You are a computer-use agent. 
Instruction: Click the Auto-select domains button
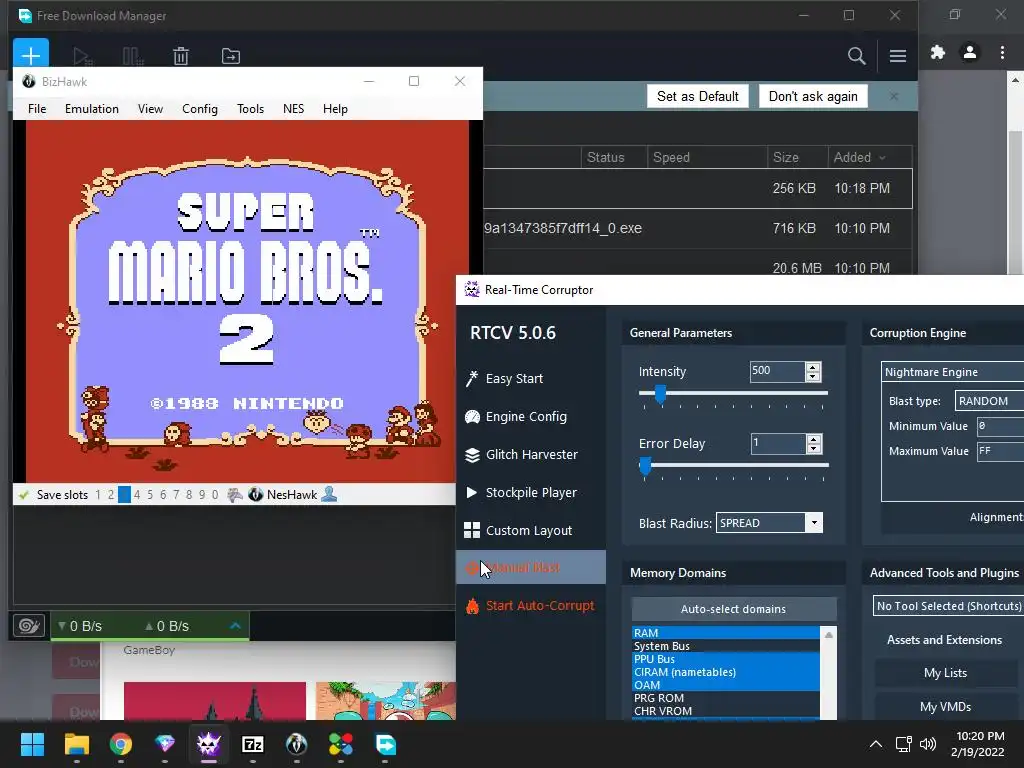click(x=733, y=609)
